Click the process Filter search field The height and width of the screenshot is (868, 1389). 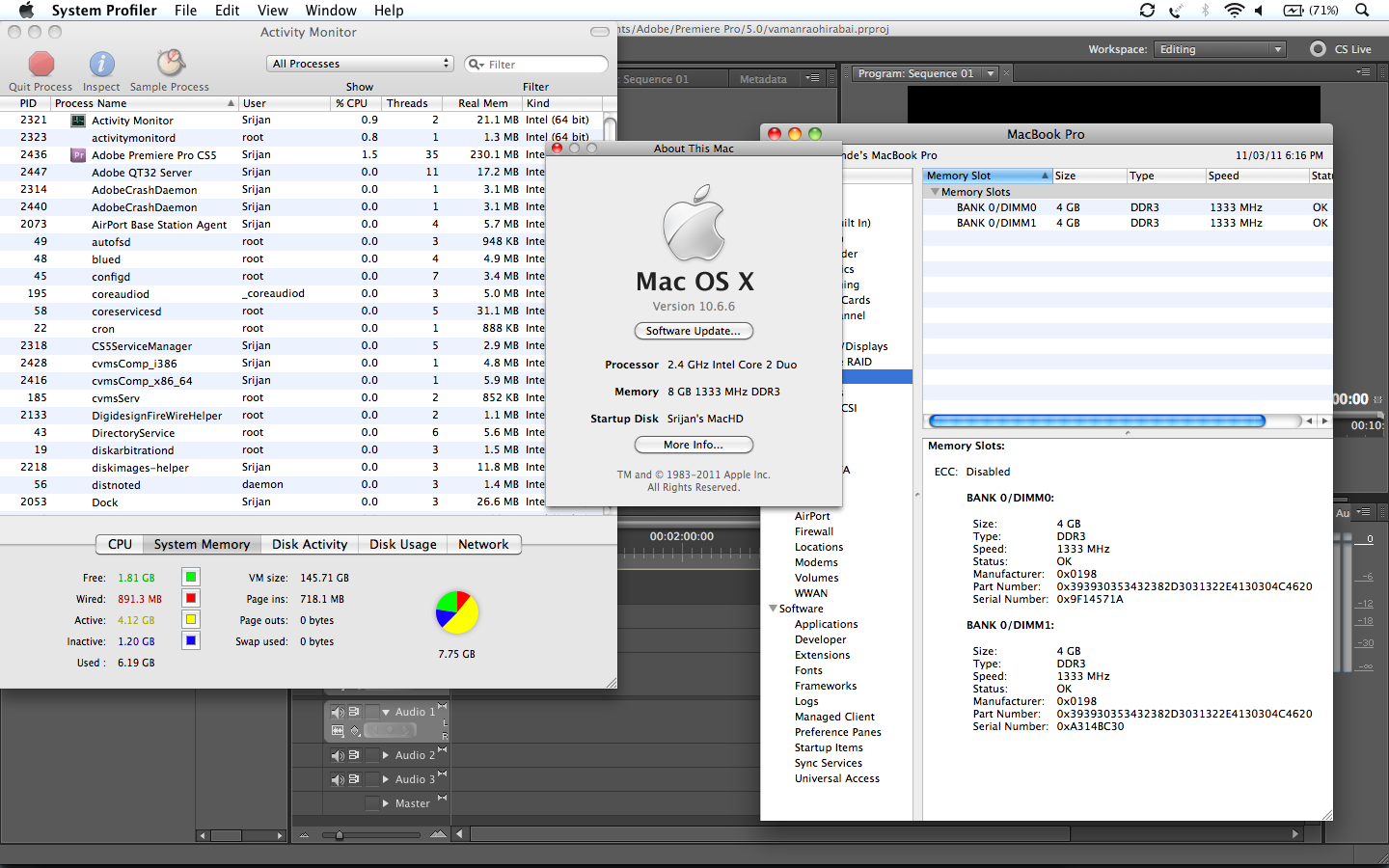536,64
